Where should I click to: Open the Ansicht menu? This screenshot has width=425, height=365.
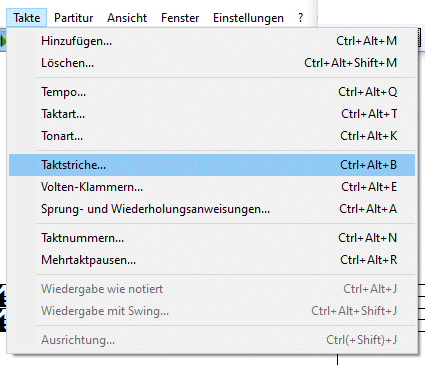click(127, 18)
